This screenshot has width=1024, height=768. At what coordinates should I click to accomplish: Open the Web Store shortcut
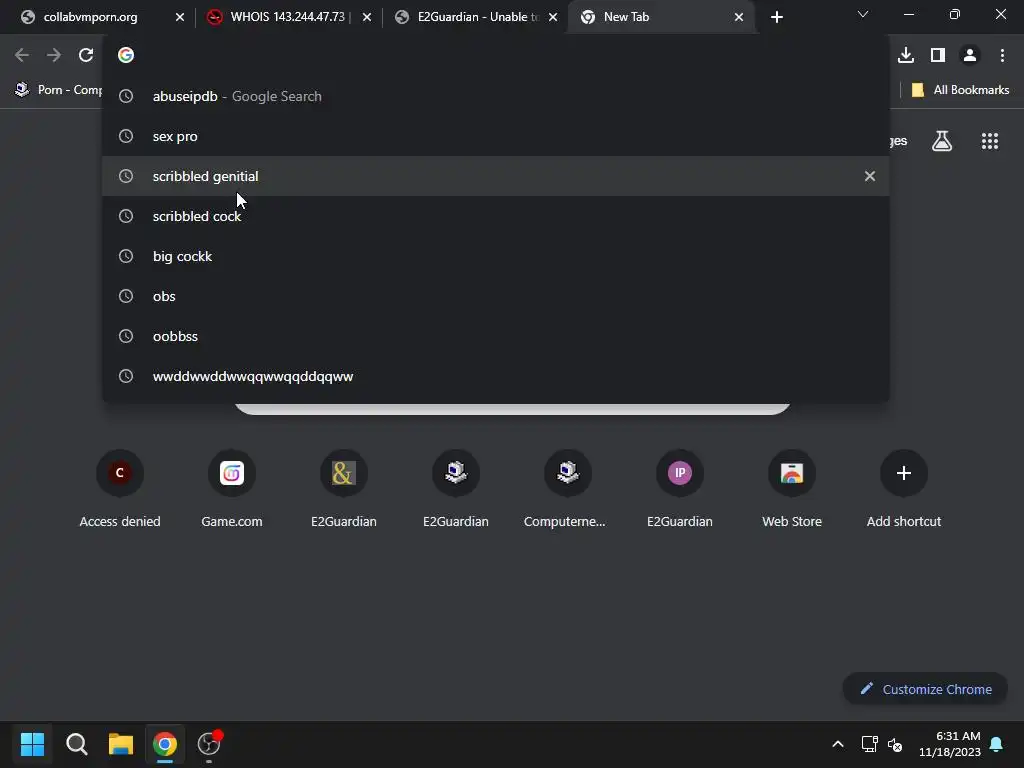click(x=792, y=490)
